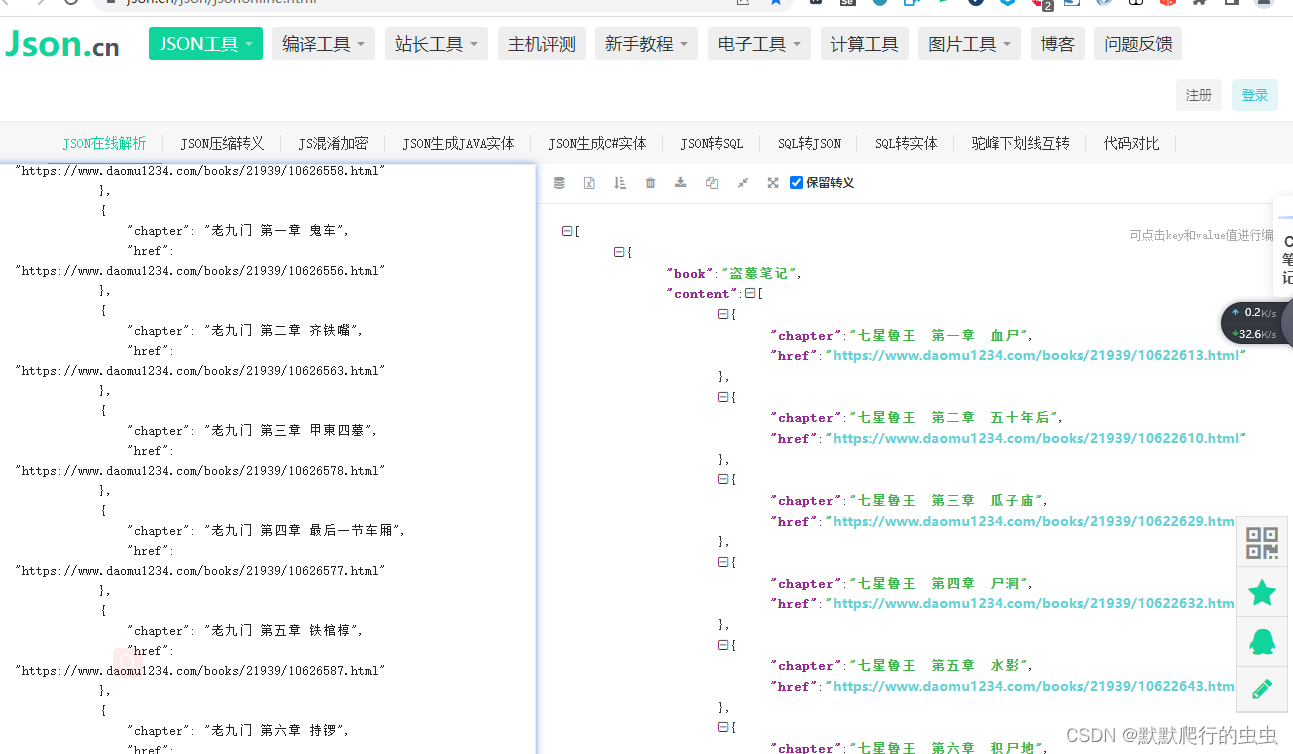
Task: Collapse the root array bracket node
Action: 567,231
